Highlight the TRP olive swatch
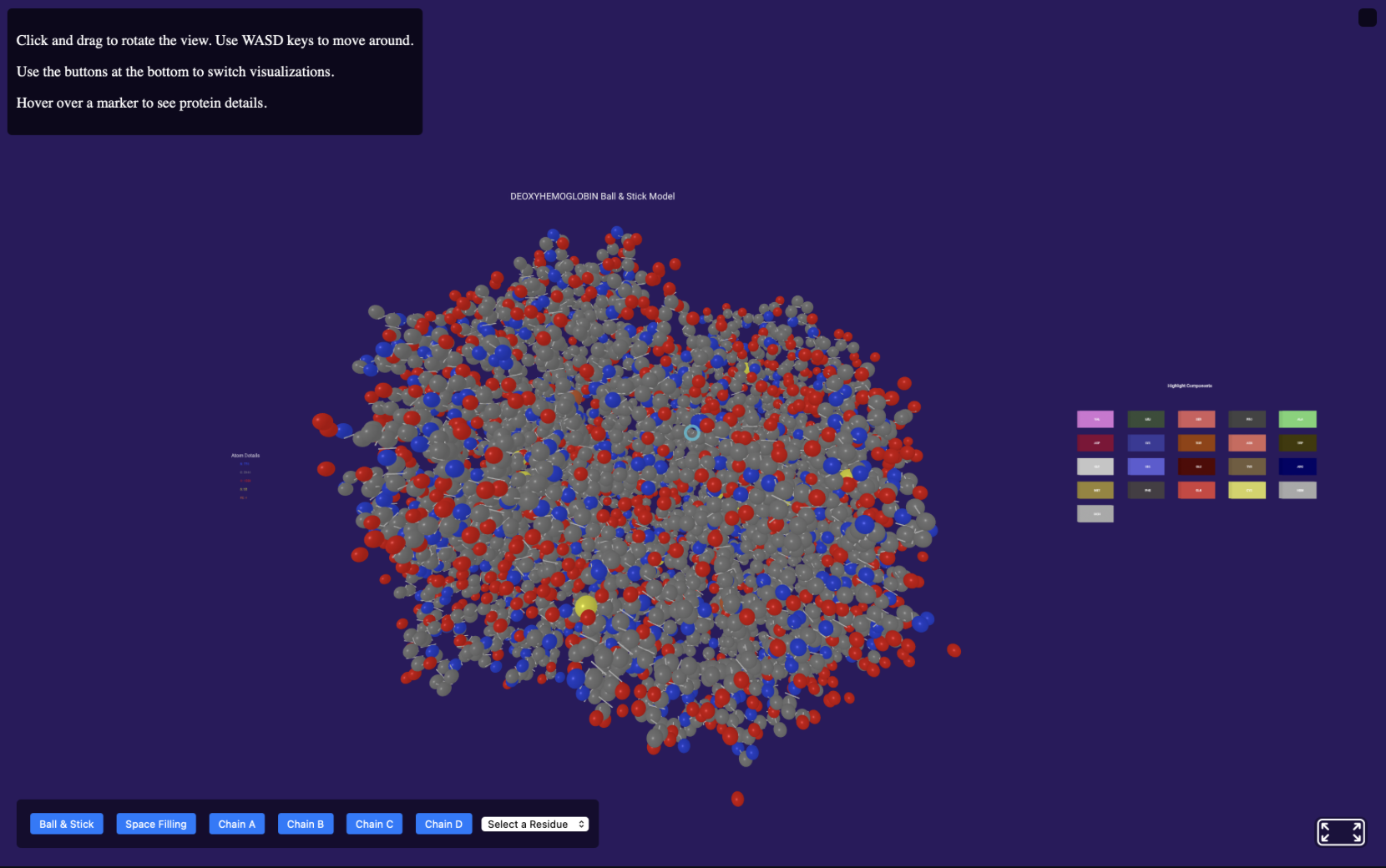 (1297, 442)
